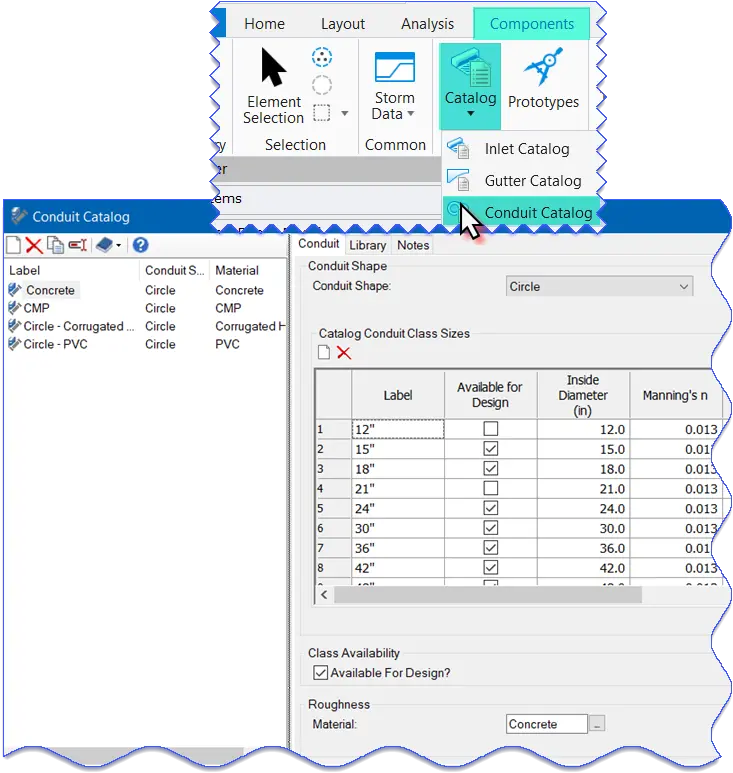Uncheck Available for Design for 18" row

pos(490,468)
